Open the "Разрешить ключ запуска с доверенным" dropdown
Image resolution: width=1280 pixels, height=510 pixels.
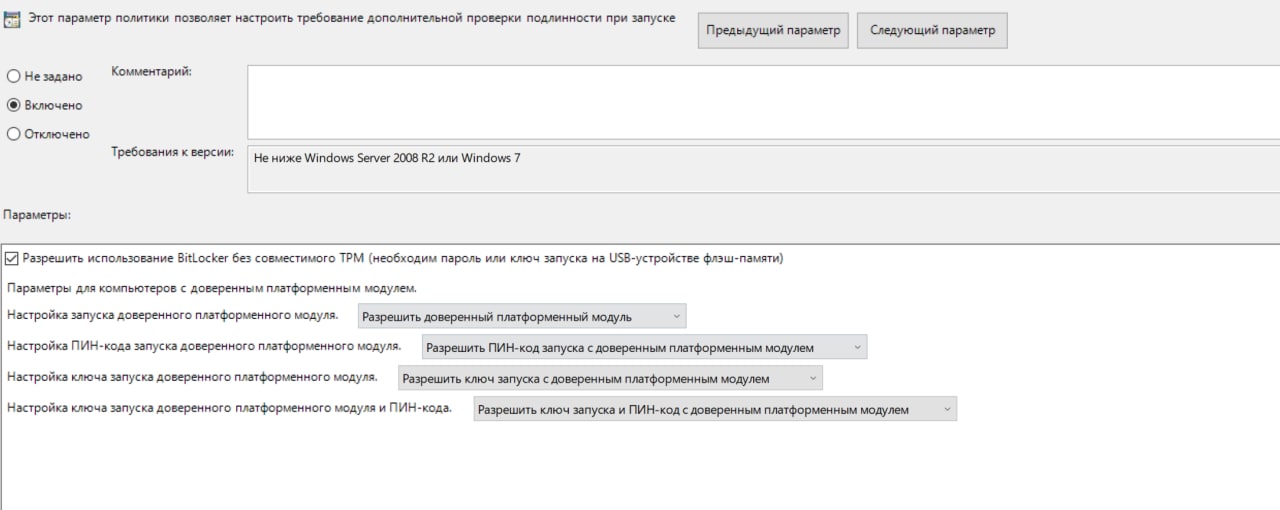click(610, 379)
